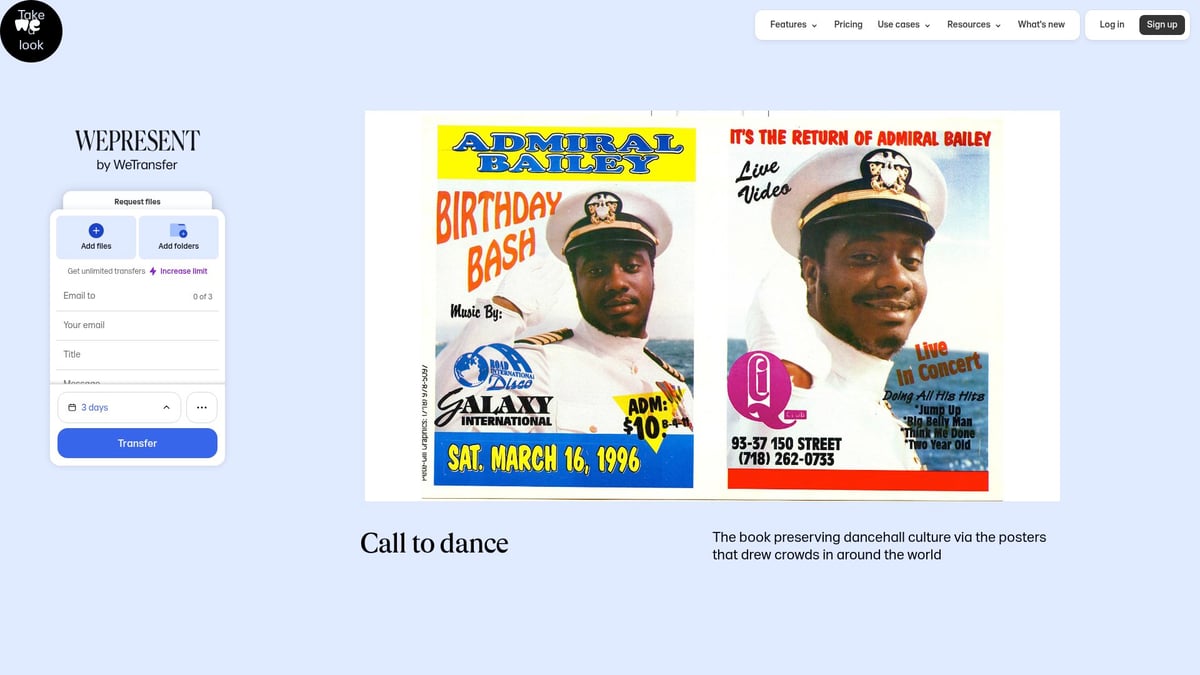The height and width of the screenshot is (675, 1200).
Task: Switch to the Request files tab
Action: [x=137, y=201]
